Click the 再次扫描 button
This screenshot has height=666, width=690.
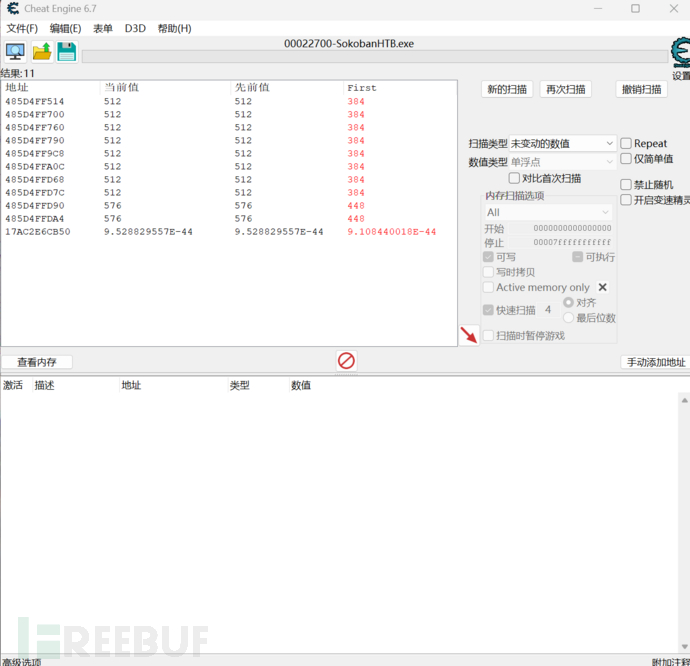565,89
